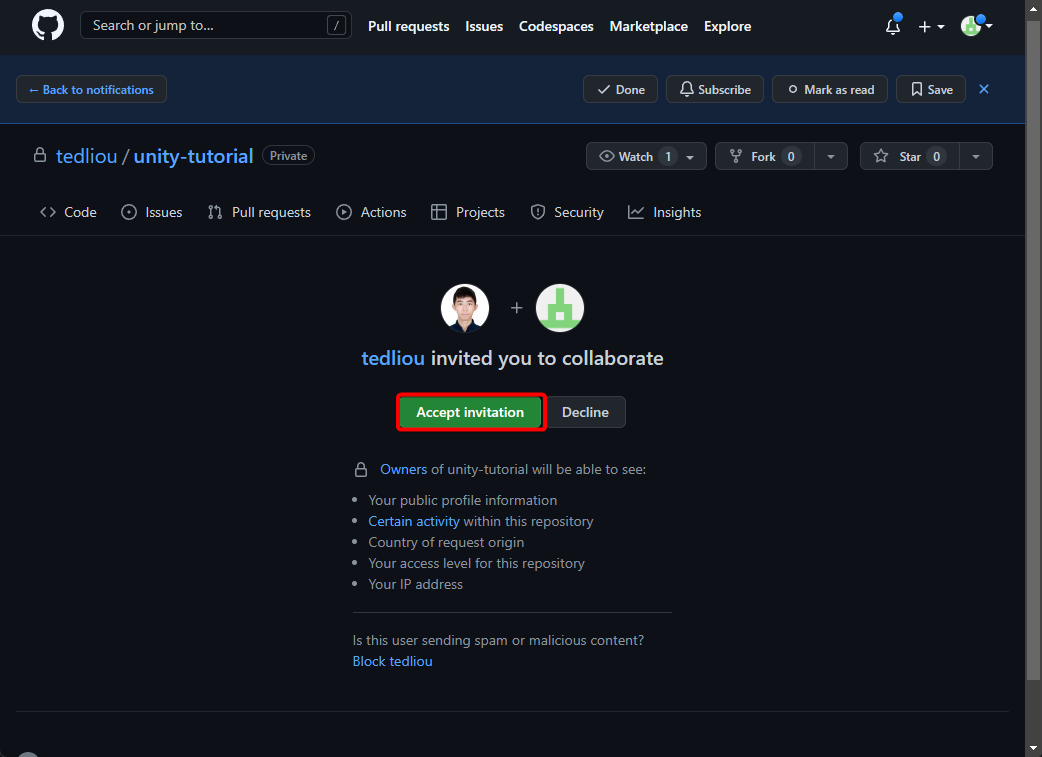
Task: Click scrollbar down arrow
Action: (1033, 749)
